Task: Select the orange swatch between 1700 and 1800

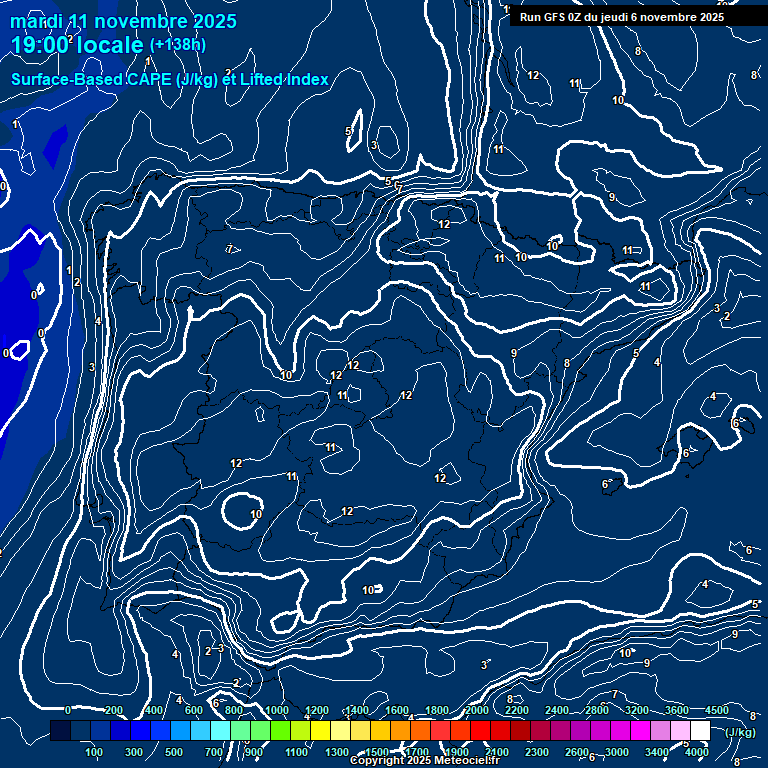Action: tap(420, 730)
